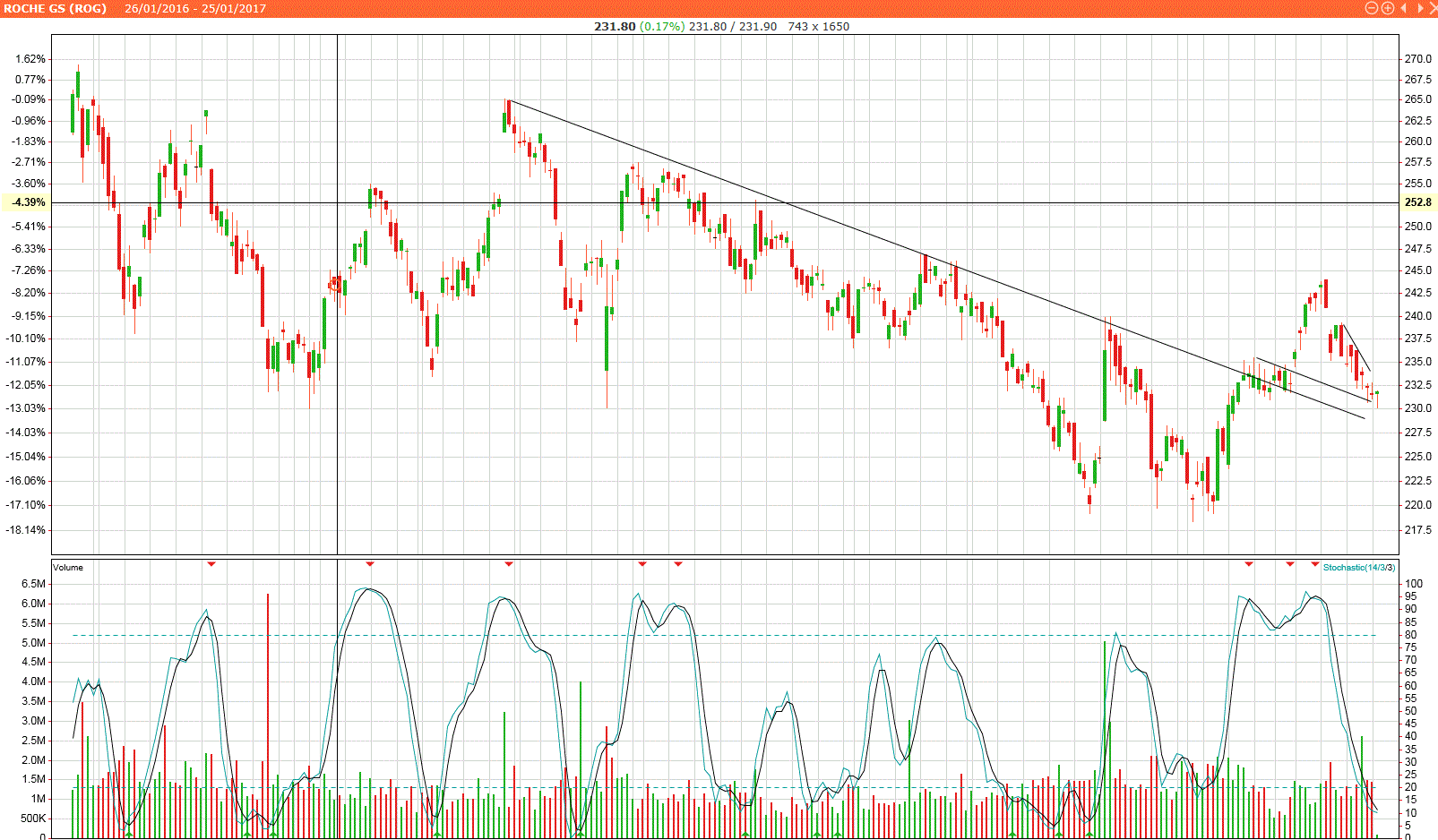Click the ROCHE GS (ROG) title
The width and height of the screenshot is (1438, 840).
pyautogui.click(x=56, y=8)
